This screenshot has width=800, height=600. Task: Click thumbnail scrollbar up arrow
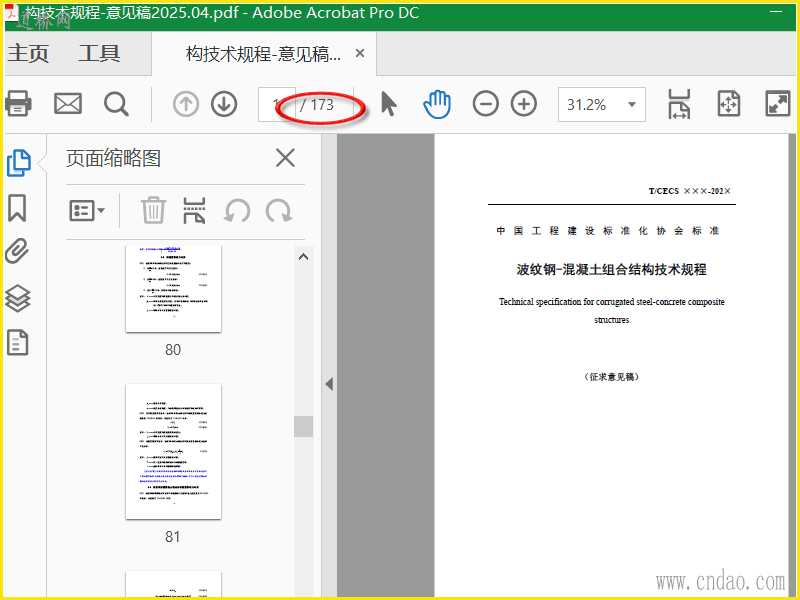tap(304, 257)
